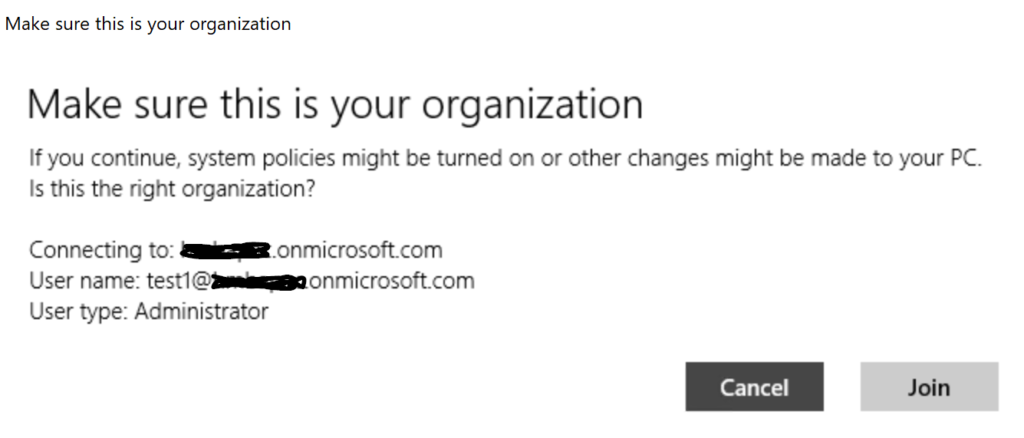Click the large 'Make sure this is your organization' heading
This screenshot has height=438, width=1024.
pyautogui.click(x=334, y=105)
